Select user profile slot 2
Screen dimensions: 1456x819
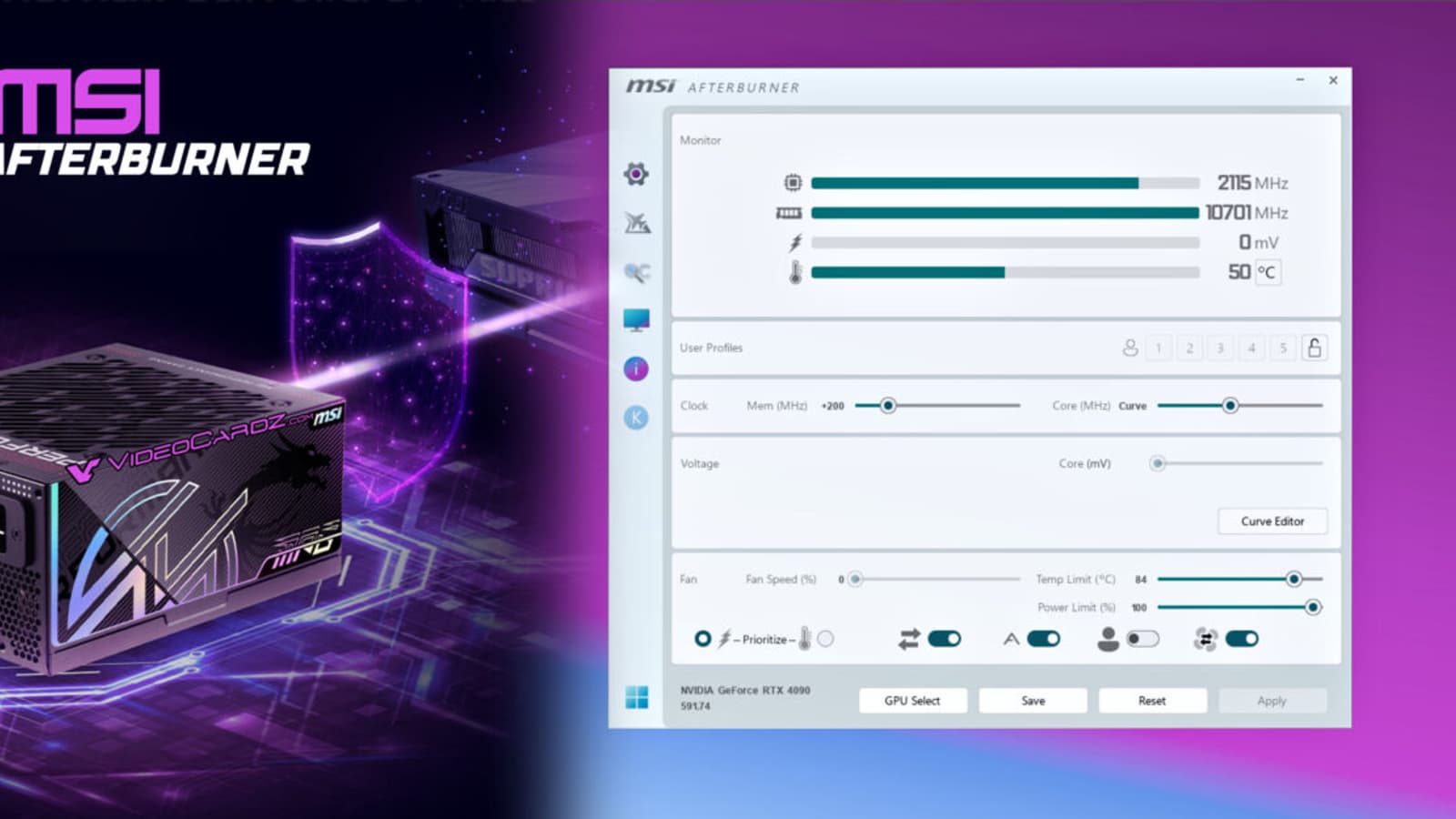pyautogui.click(x=1189, y=348)
